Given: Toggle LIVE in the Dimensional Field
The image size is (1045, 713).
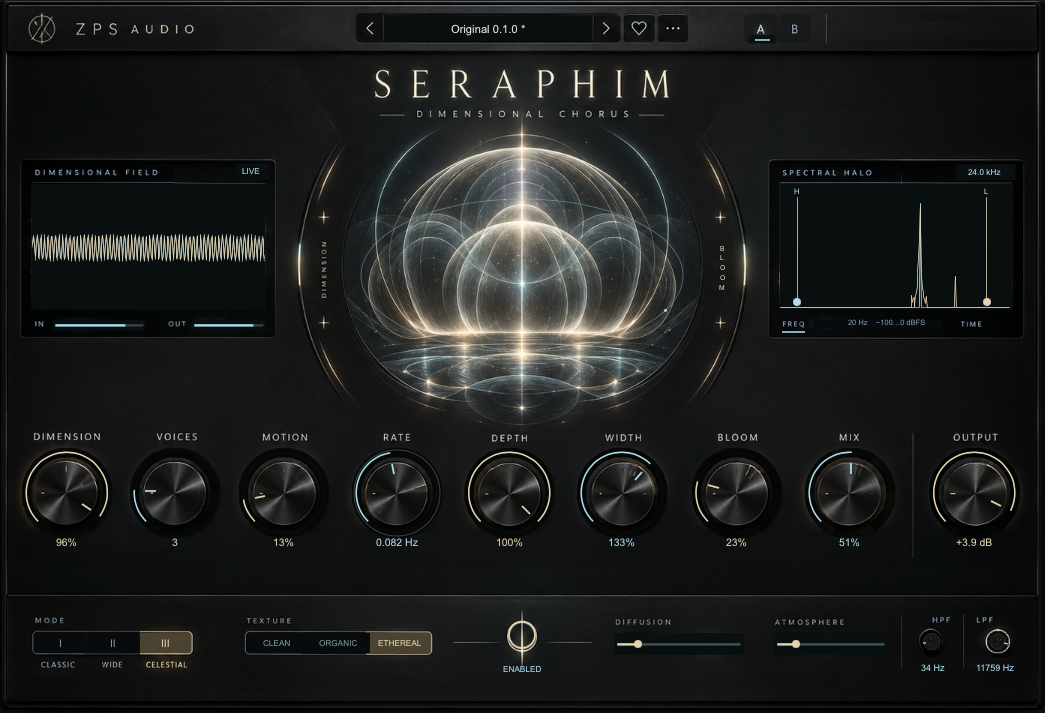Looking at the screenshot, I should (x=251, y=171).
